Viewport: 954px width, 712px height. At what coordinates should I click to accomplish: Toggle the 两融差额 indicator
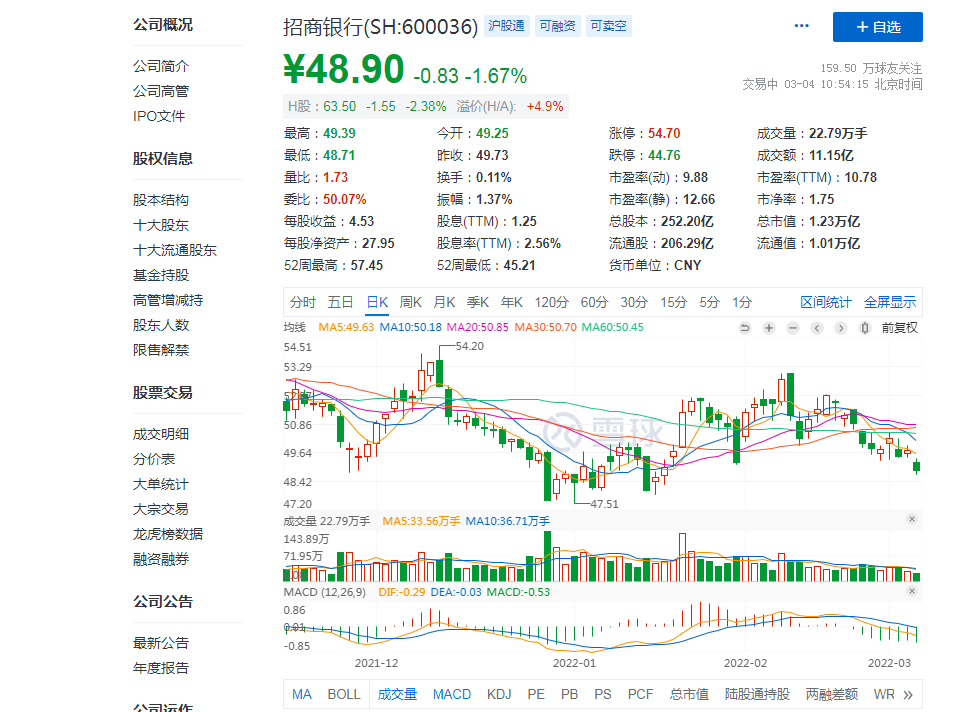pyautogui.click(x=832, y=694)
